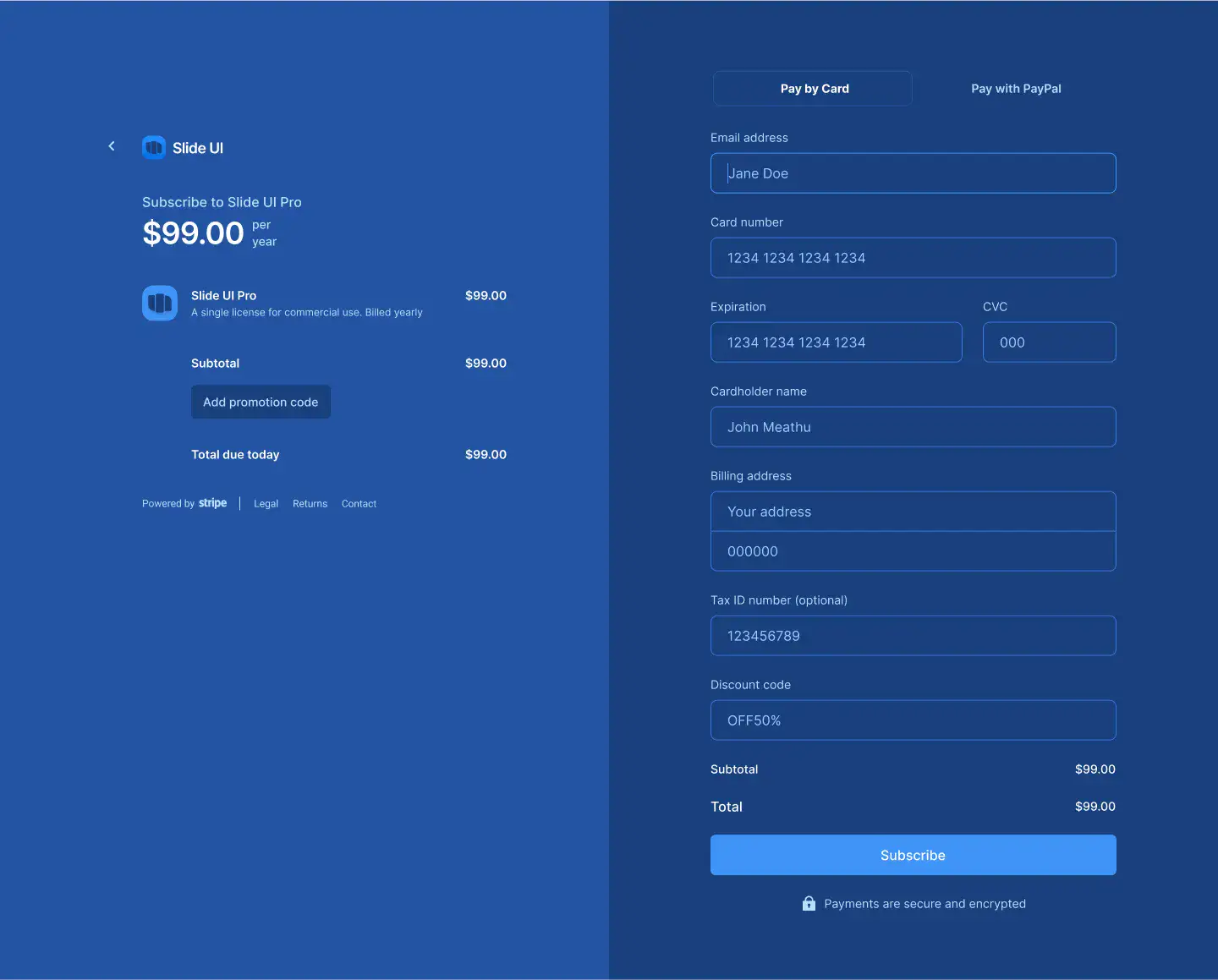Click the Subscribe button

[x=913, y=855]
